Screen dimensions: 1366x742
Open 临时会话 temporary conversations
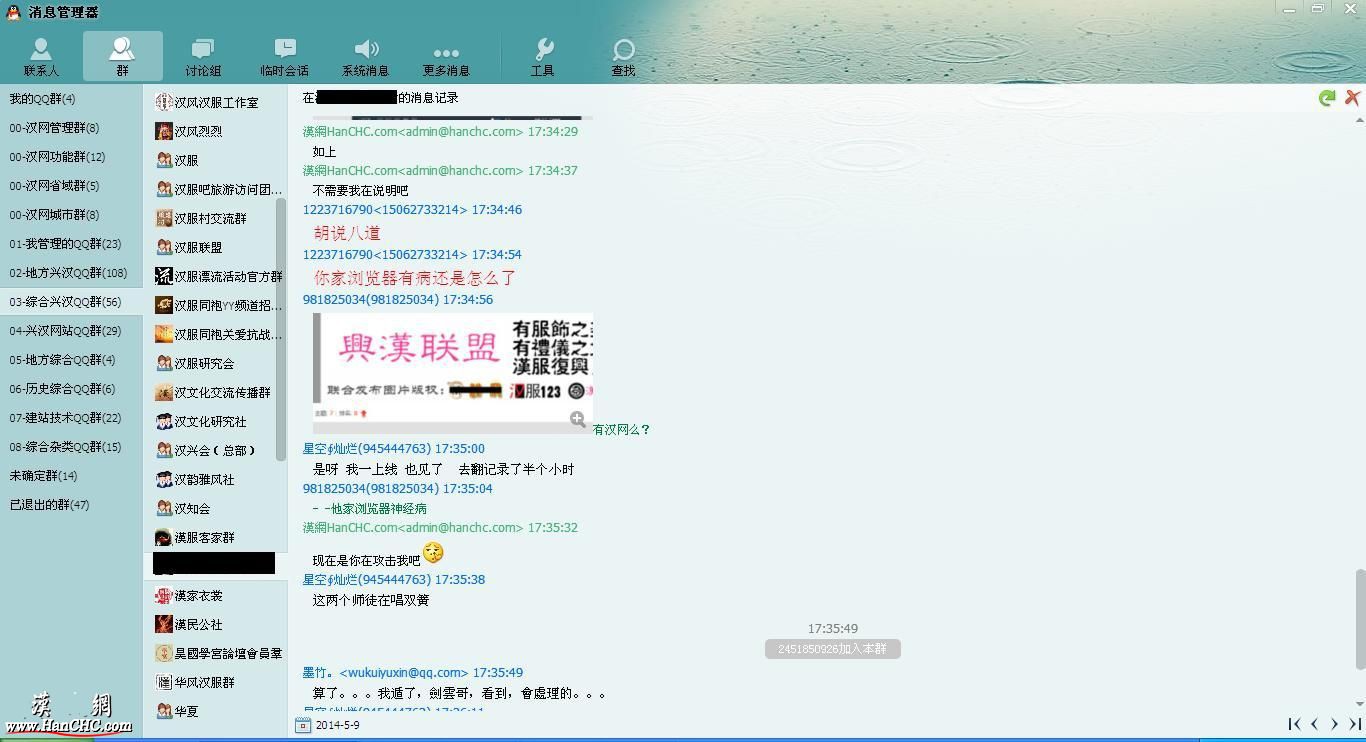point(284,57)
